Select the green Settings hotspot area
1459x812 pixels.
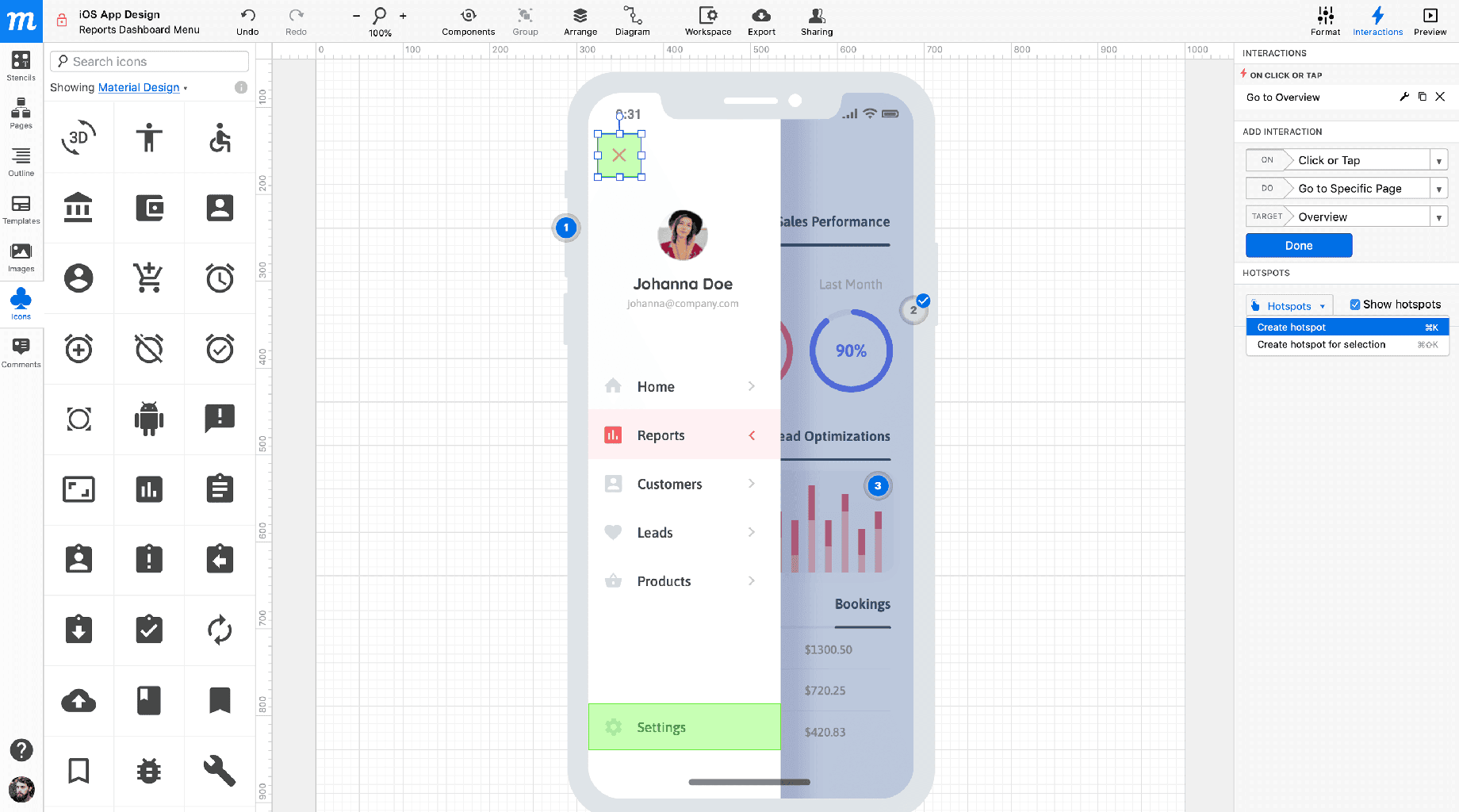point(684,727)
